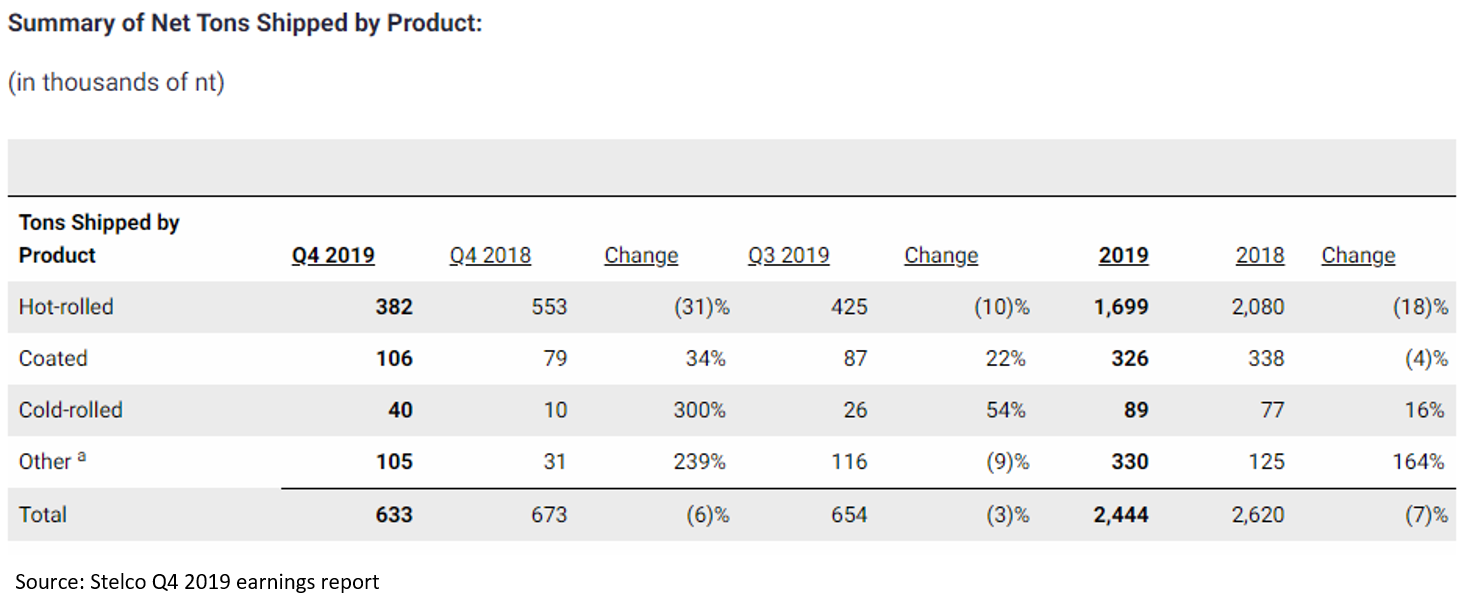Select the Cold-rolled row label
The height and width of the screenshot is (609, 1465).
(x=70, y=410)
